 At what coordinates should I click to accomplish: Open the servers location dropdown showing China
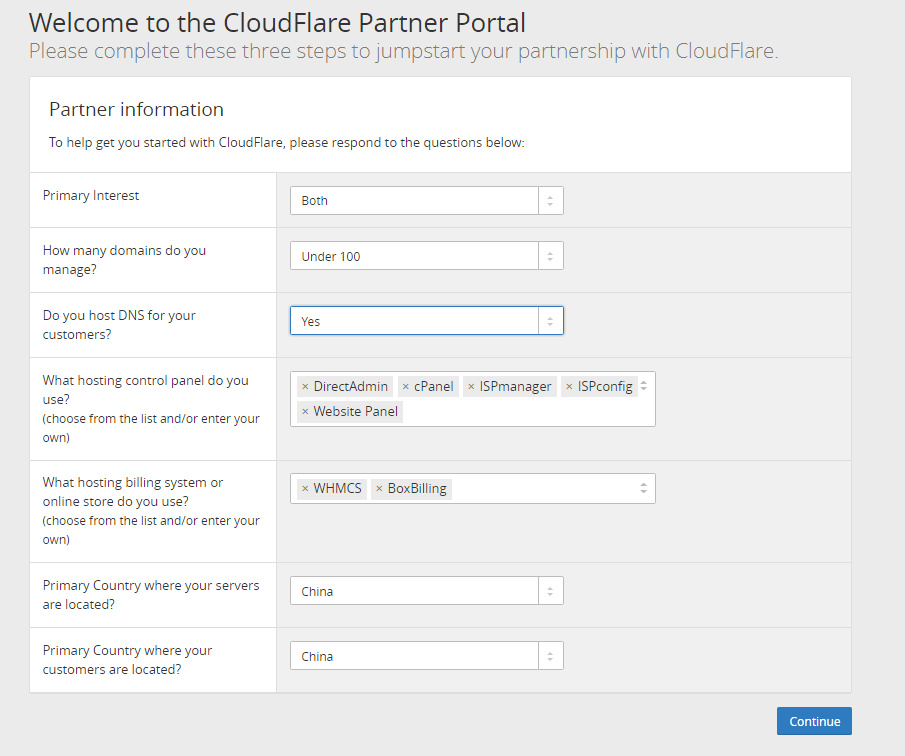click(420, 590)
